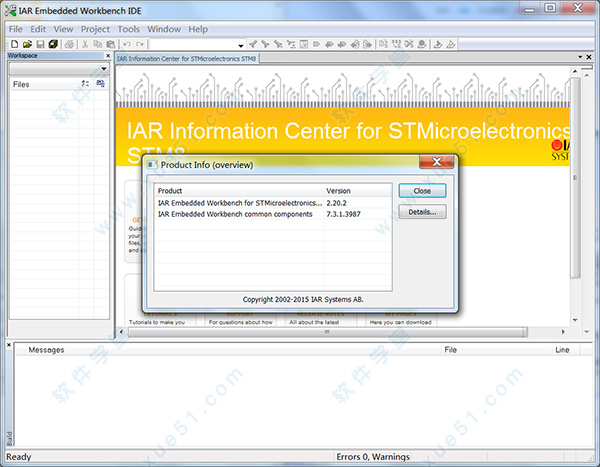
Task: Expand the Workspace configuration dropdown
Action: (104, 69)
